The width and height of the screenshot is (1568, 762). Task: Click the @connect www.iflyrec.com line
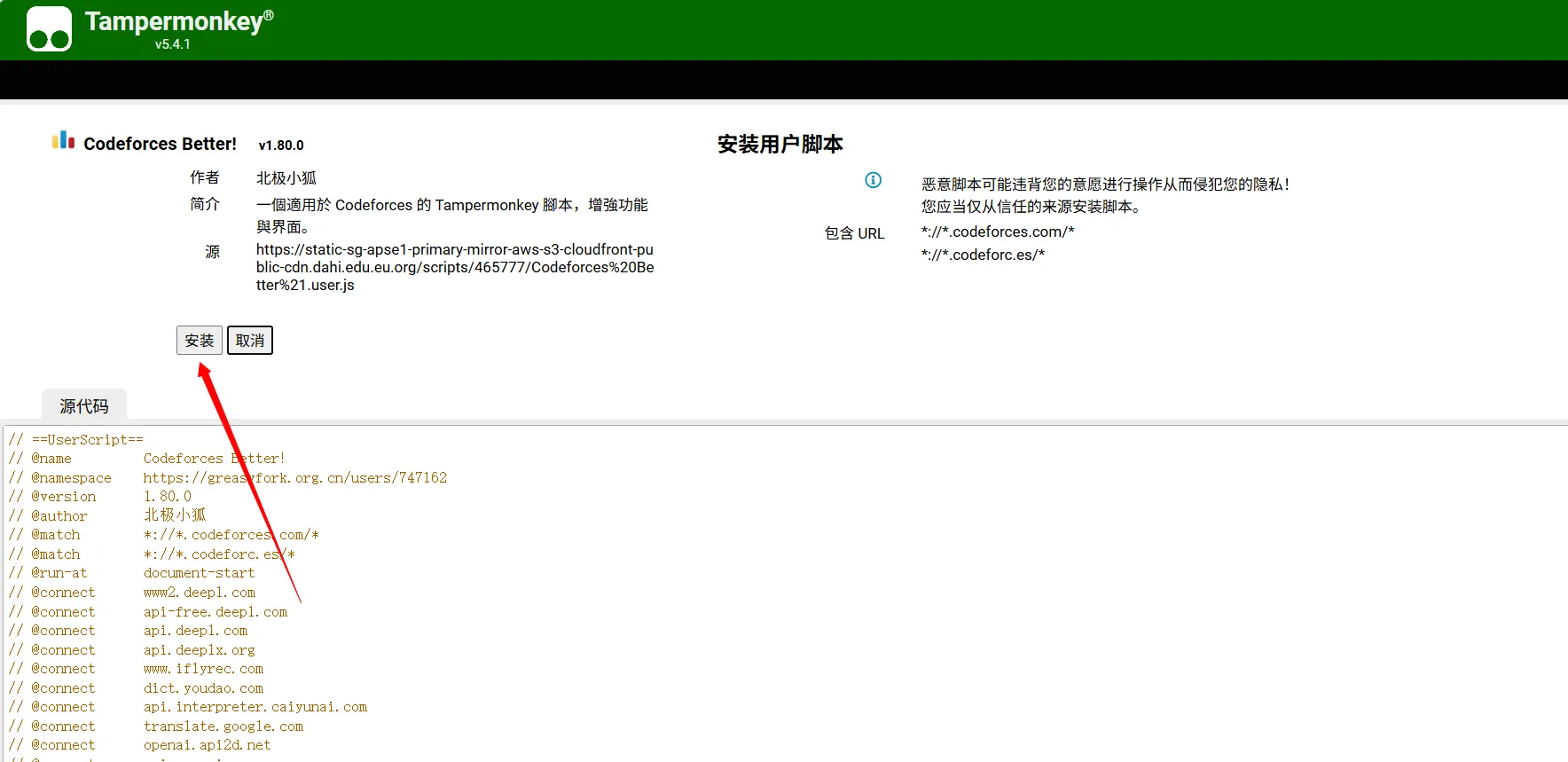pyautogui.click(x=136, y=669)
